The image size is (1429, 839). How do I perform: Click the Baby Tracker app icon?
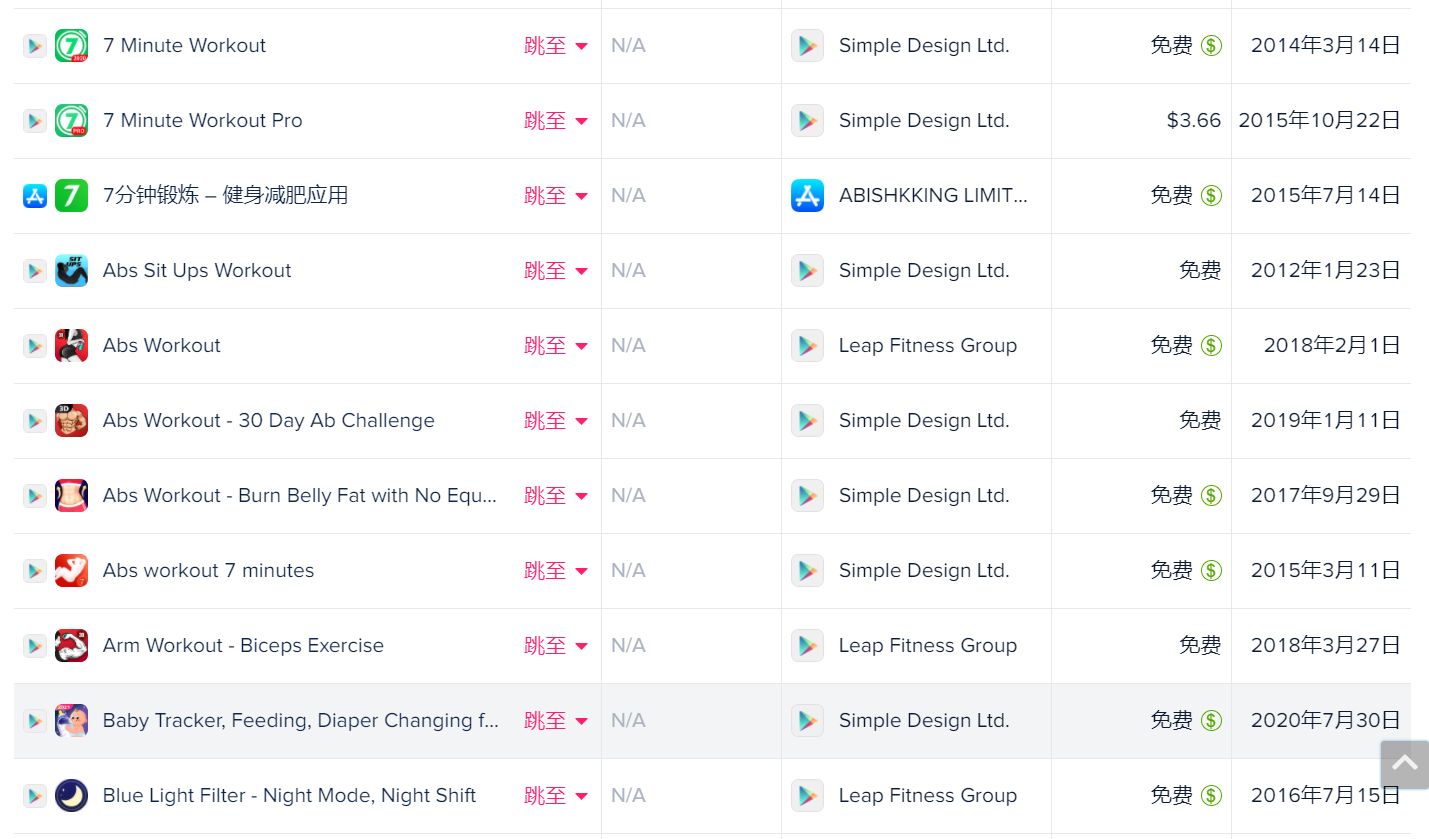coord(71,721)
